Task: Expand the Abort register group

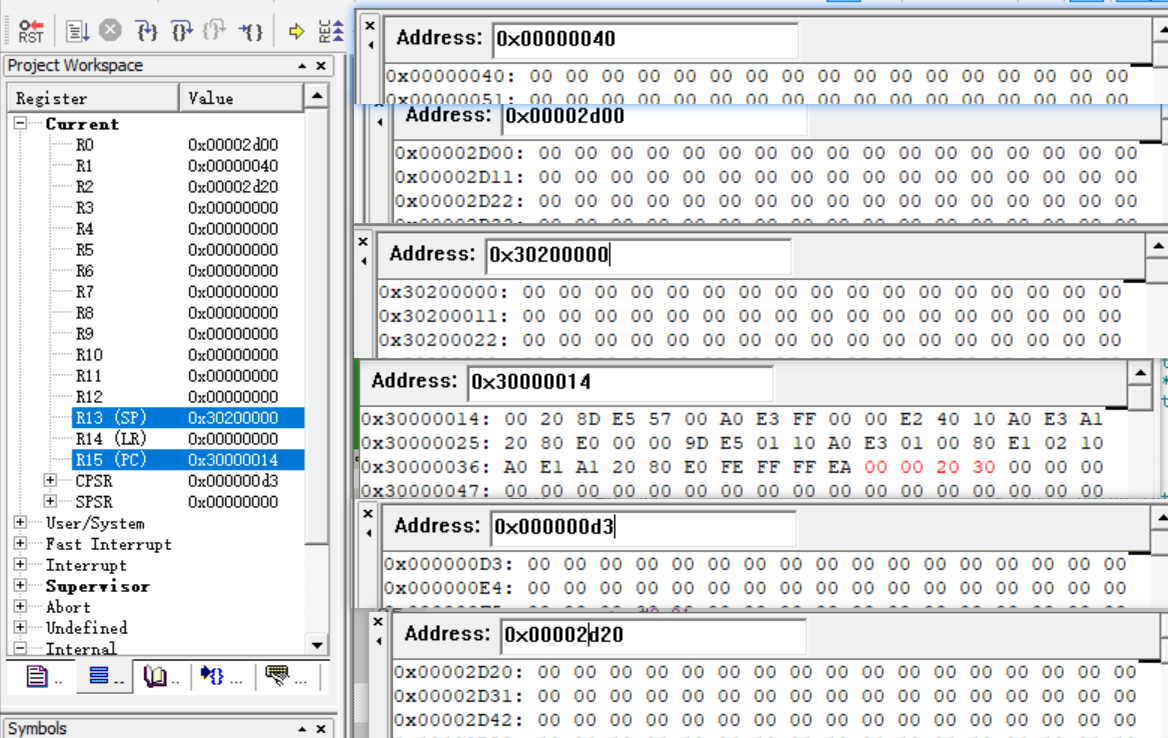Action: [20, 606]
